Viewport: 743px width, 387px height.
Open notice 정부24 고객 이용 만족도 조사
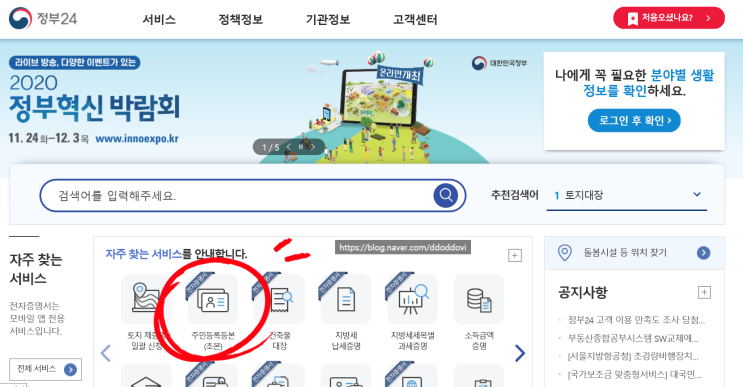point(636,320)
